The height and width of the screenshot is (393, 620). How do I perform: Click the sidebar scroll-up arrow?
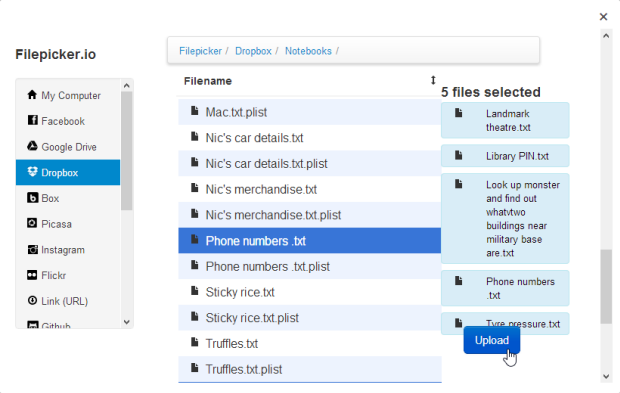pyautogui.click(x=127, y=85)
